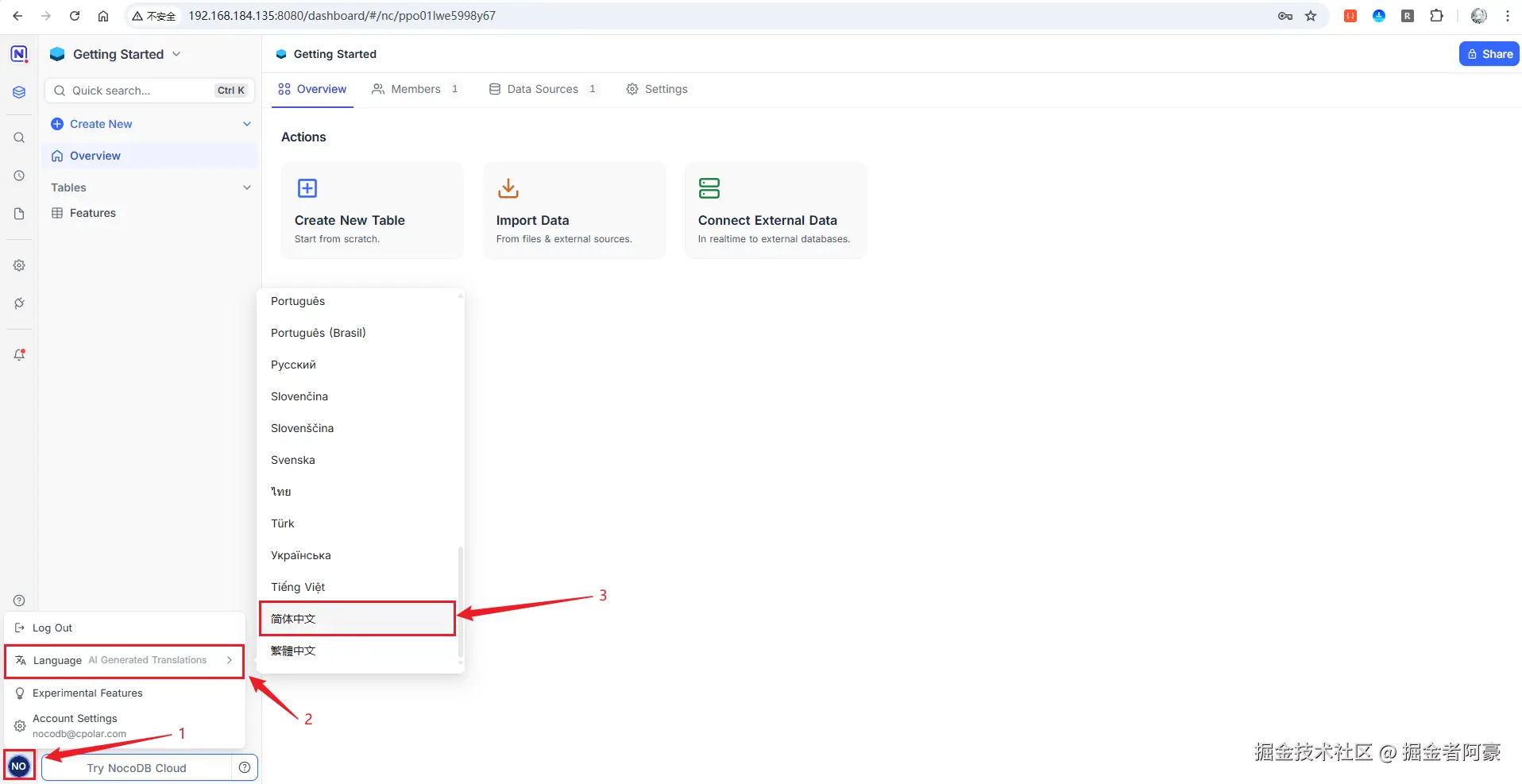Viewport: 1522px width, 784px height.
Task: Click the Create New plus icon
Action: 57,124
